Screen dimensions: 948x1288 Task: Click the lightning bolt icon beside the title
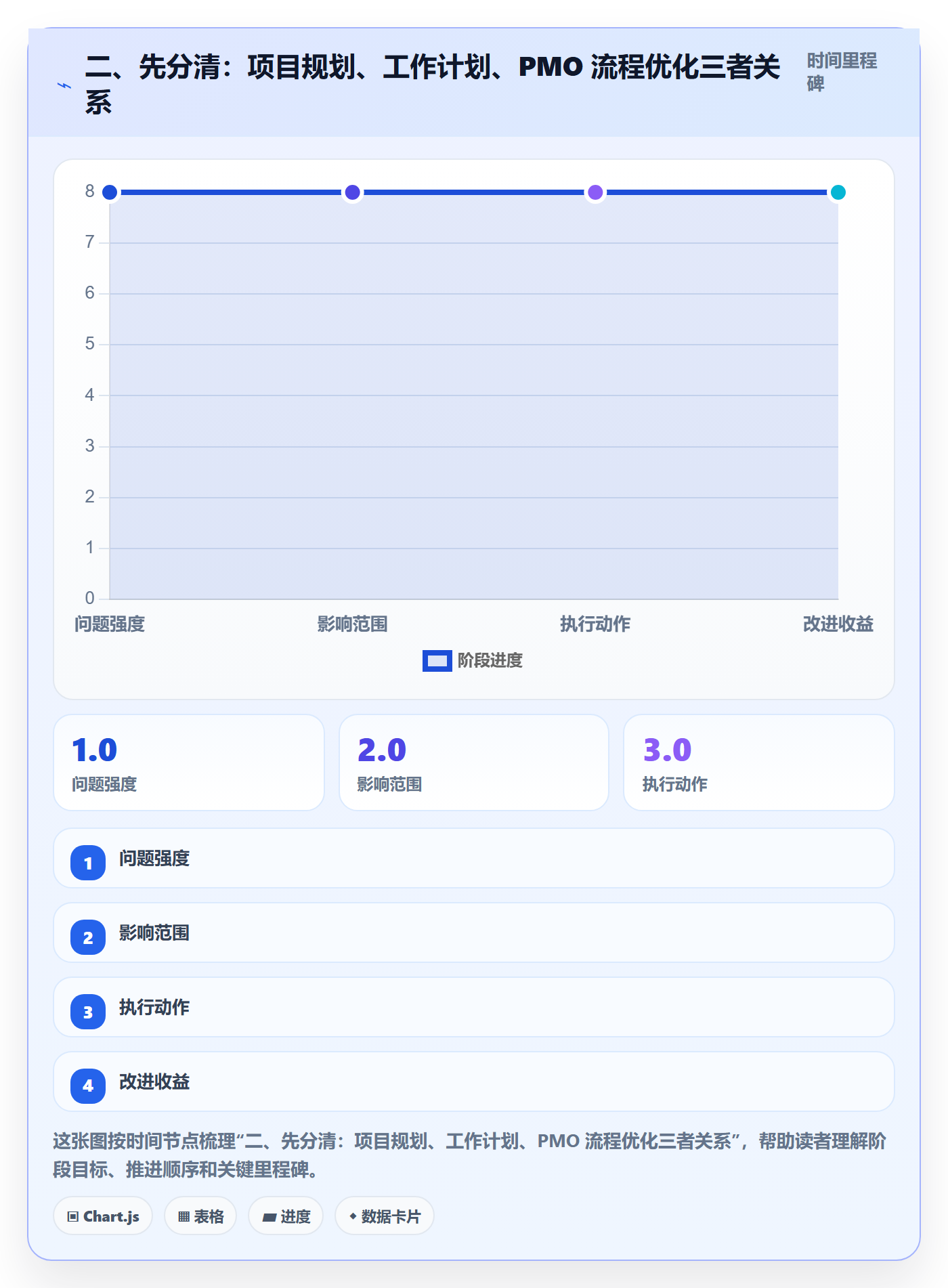click(x=64, y=86)
